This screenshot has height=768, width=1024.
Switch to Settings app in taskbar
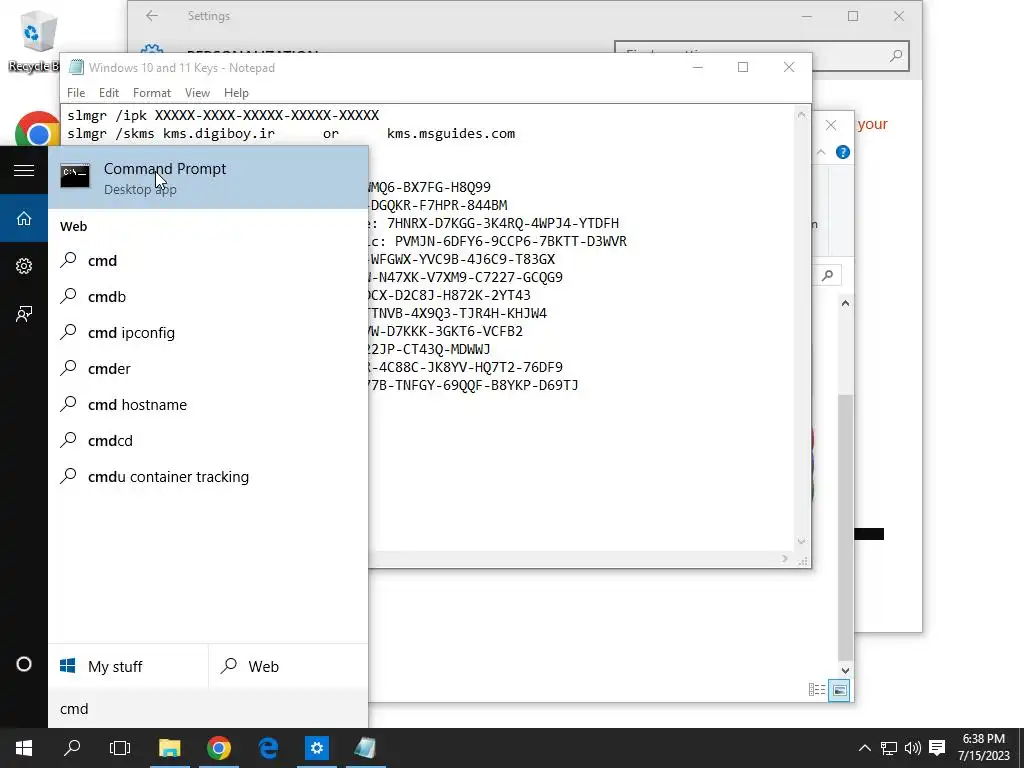pyautogui.click(x=317, y=748)
